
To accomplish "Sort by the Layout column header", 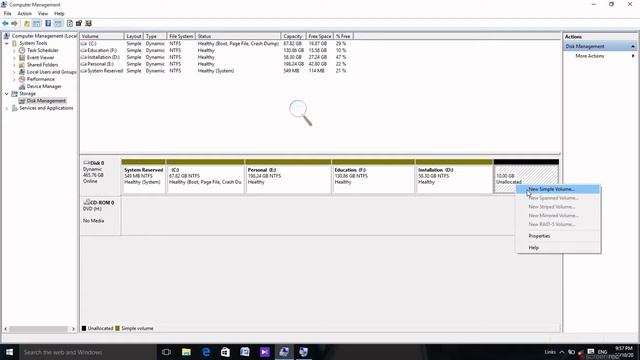I will (133, 36).
